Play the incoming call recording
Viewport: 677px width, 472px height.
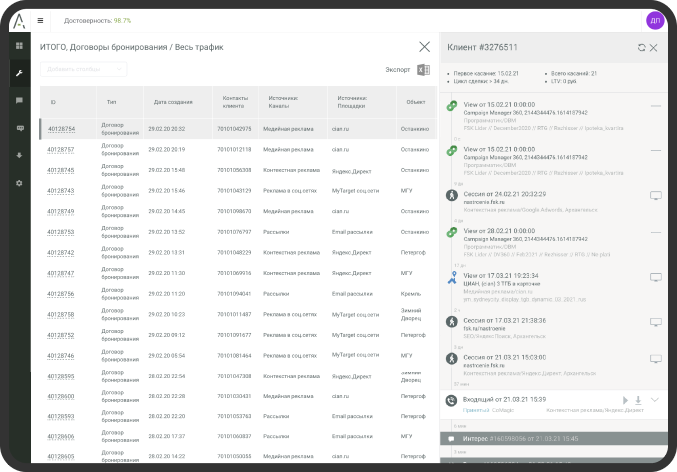coord(626,400)
